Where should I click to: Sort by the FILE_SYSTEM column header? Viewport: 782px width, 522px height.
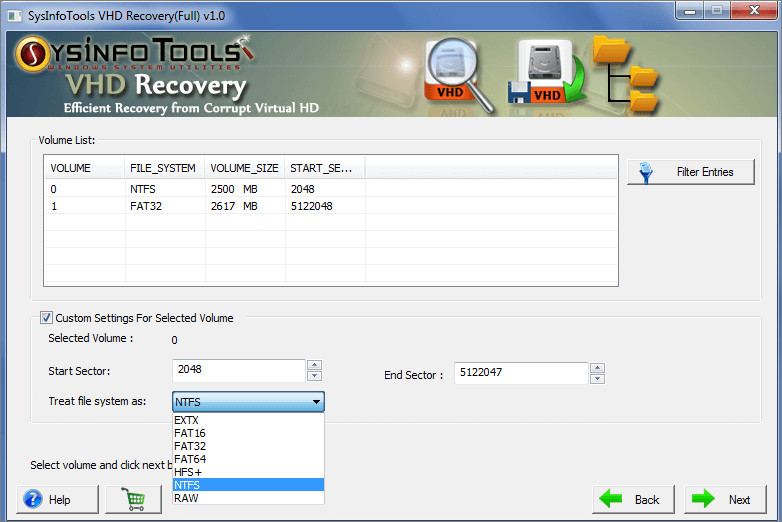pyautogui.click(x=165, y=168)
